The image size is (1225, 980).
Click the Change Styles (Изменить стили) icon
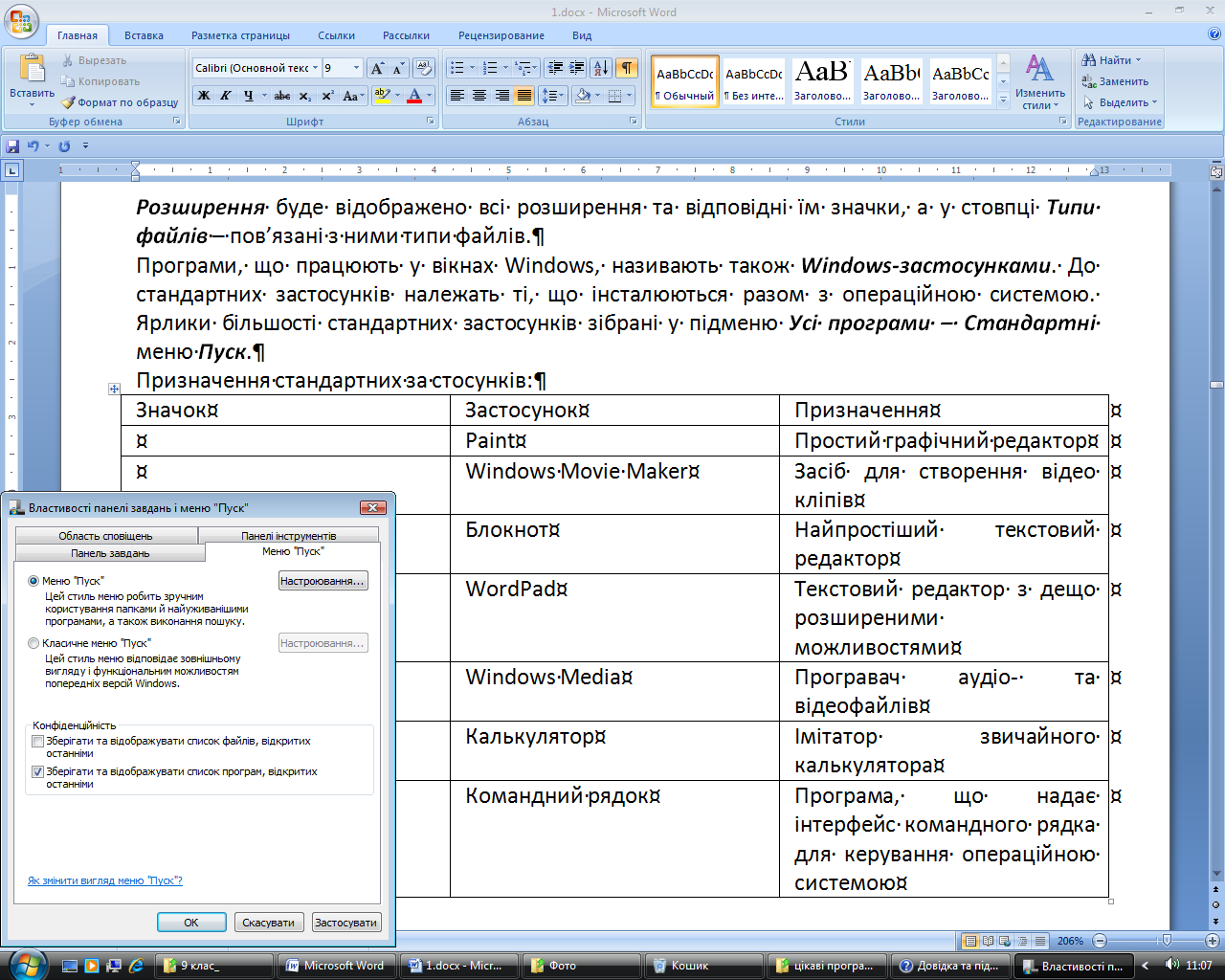[x=1039, y=82]
